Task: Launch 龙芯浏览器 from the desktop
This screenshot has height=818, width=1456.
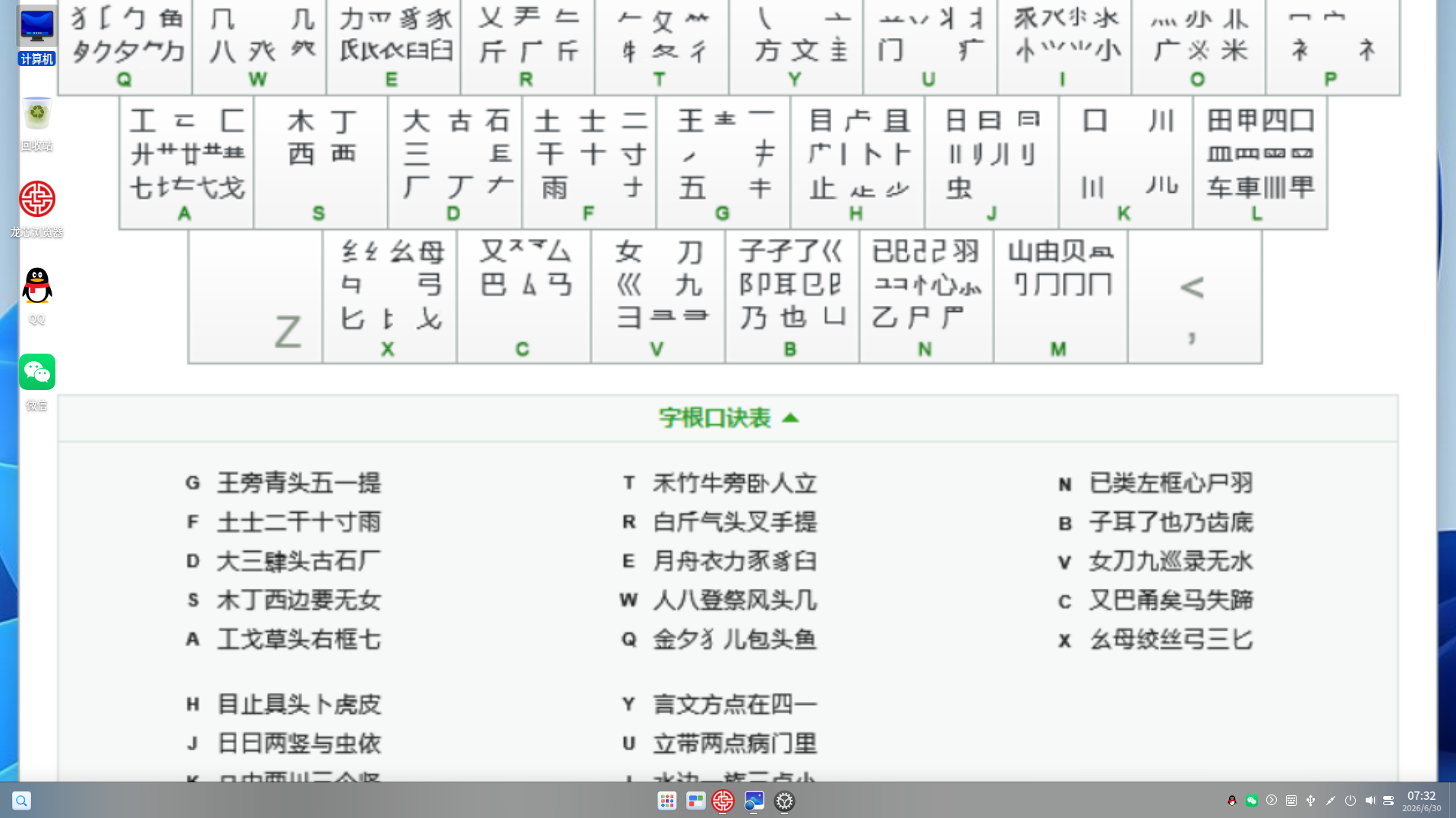Action: click(x=36, y=209)
